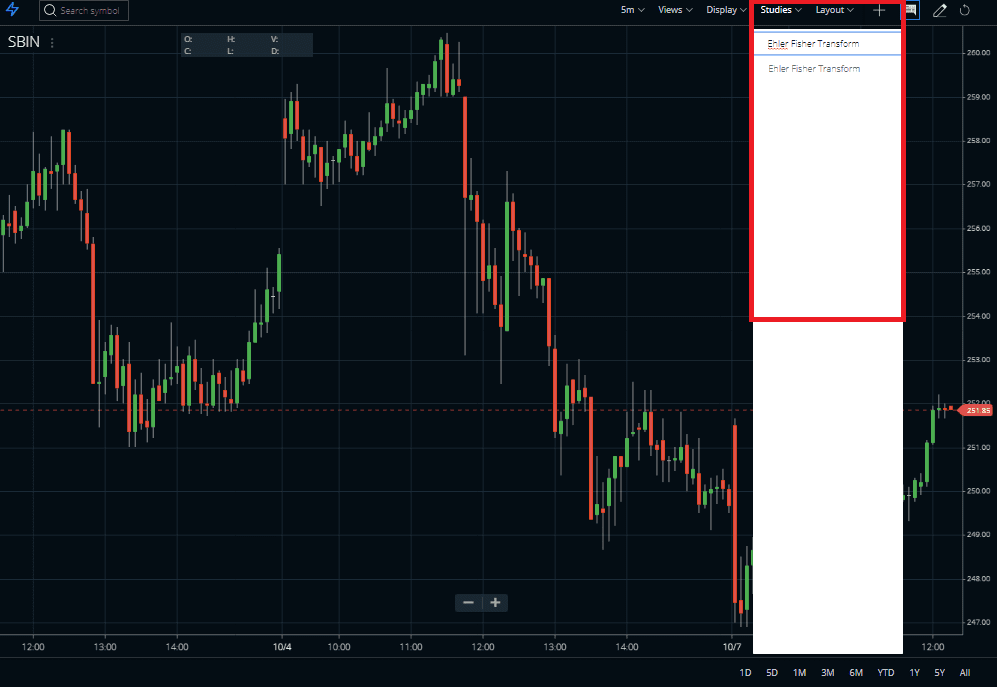Click the 247.00 price axis label
Image resolution: width=997 pixels, height=687 pixels.
pyautogui.click(x=978, y=622)
